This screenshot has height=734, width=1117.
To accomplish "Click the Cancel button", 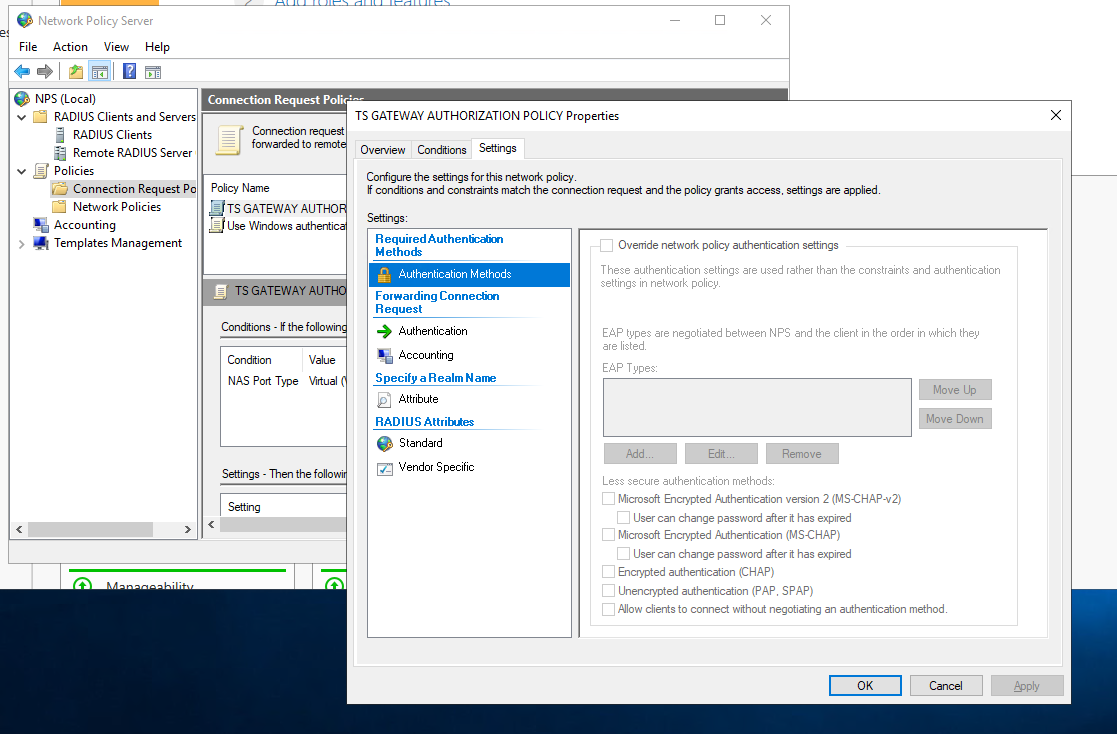I will click(945, 685).
